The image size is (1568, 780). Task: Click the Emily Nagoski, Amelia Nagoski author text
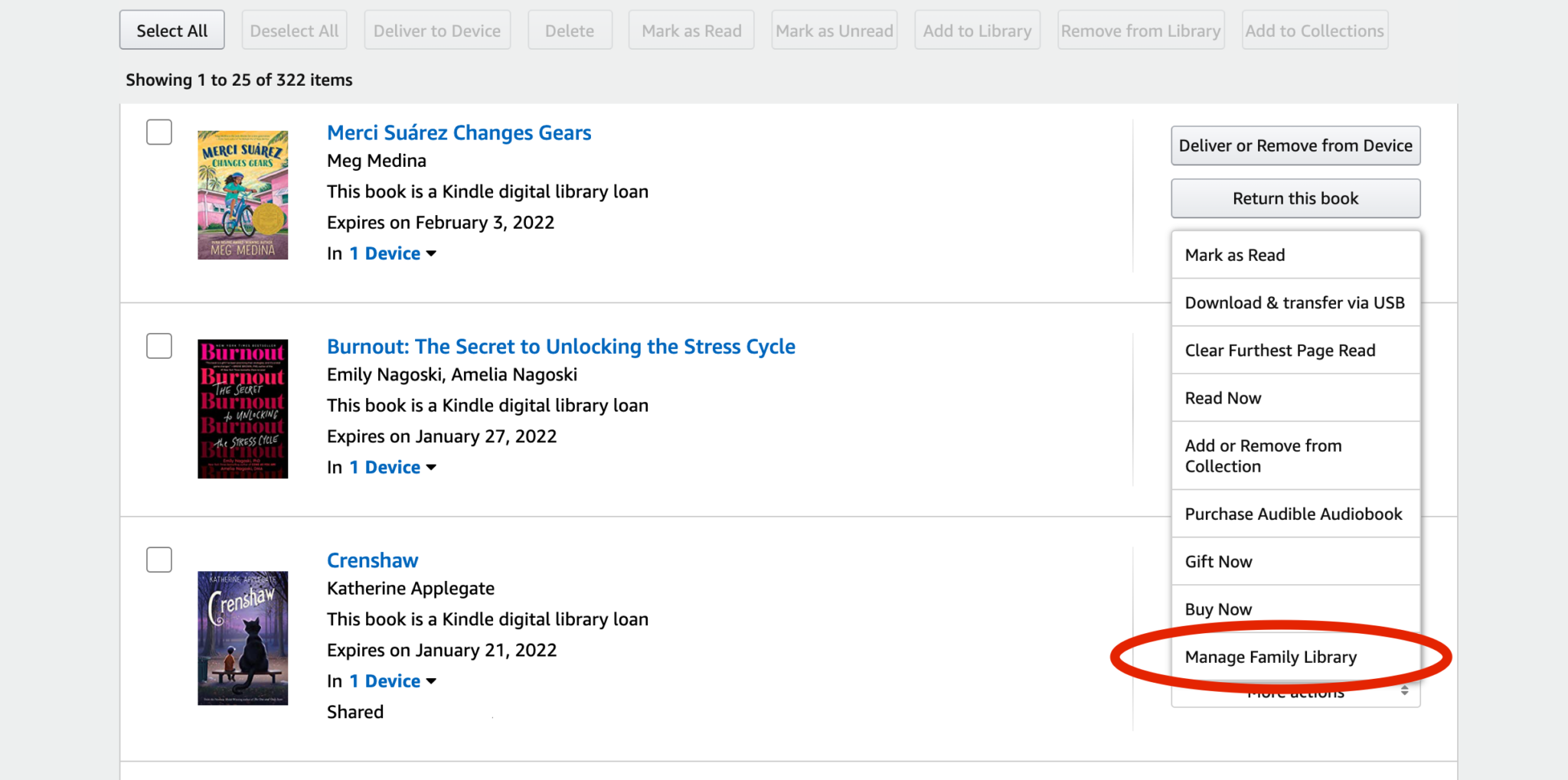click(452, 374)
